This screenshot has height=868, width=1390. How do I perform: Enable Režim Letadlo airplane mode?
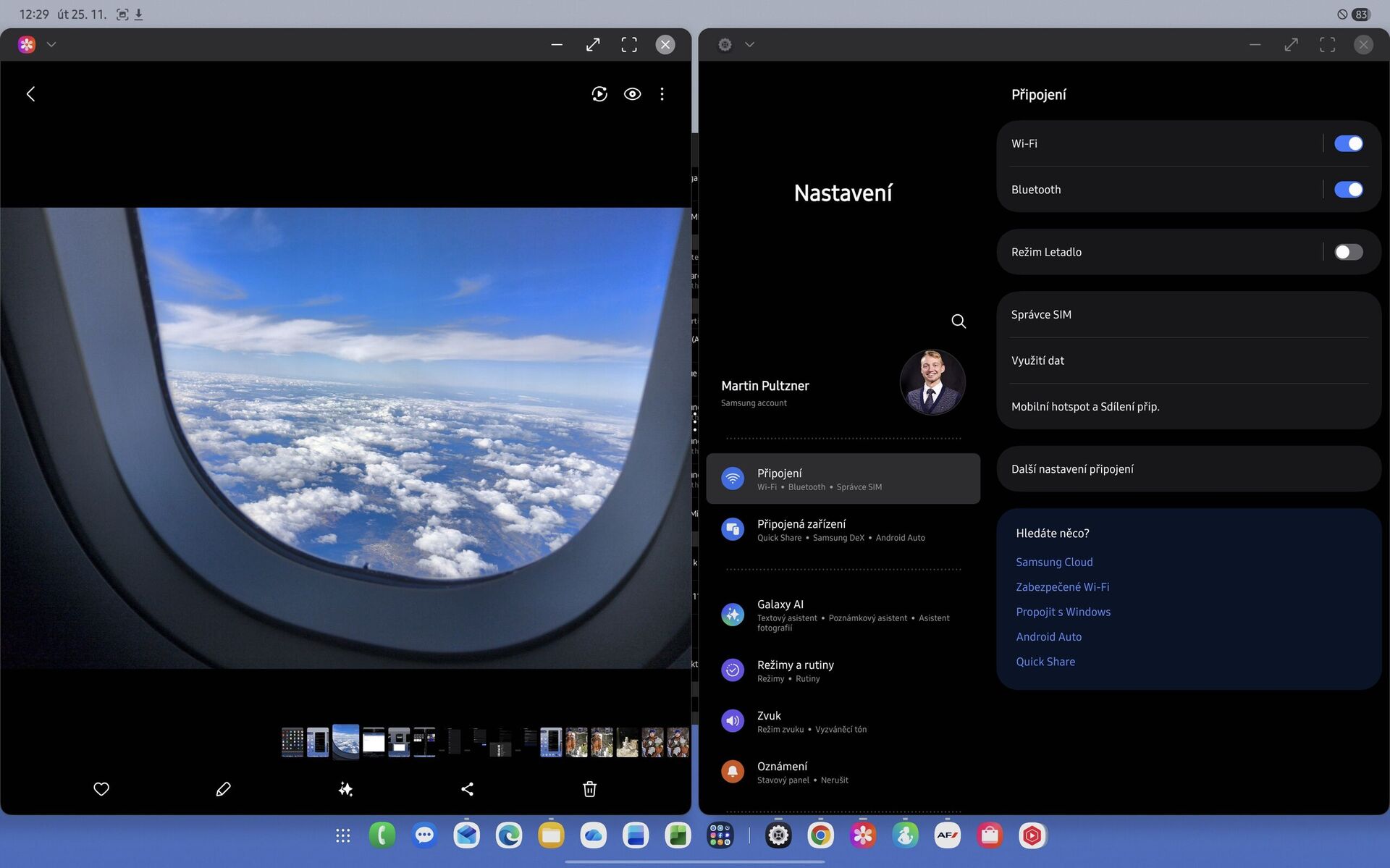click(x=1347, y=252)
